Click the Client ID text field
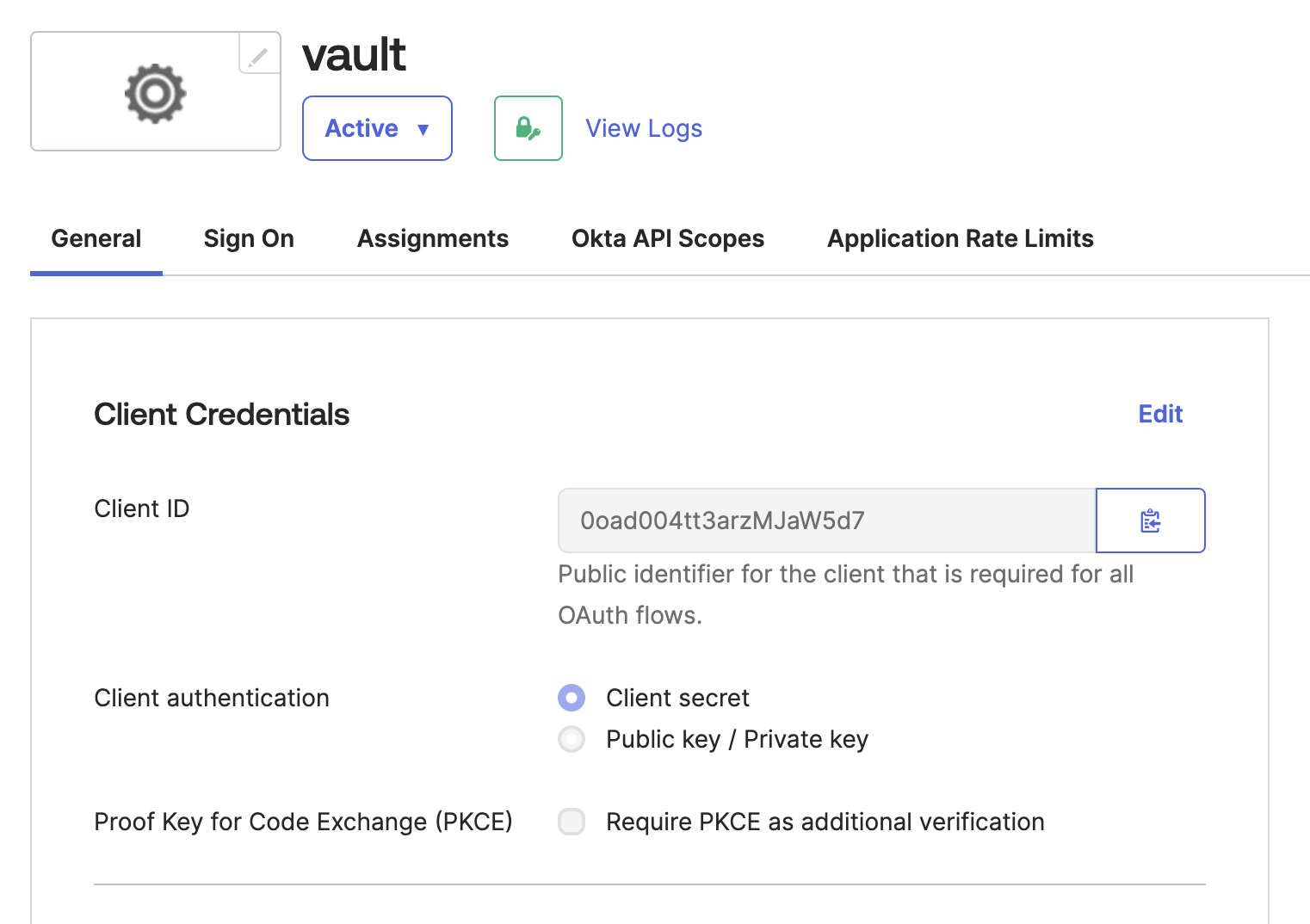Viewport: 1310px width, 924px height. (x=826, y=521)
